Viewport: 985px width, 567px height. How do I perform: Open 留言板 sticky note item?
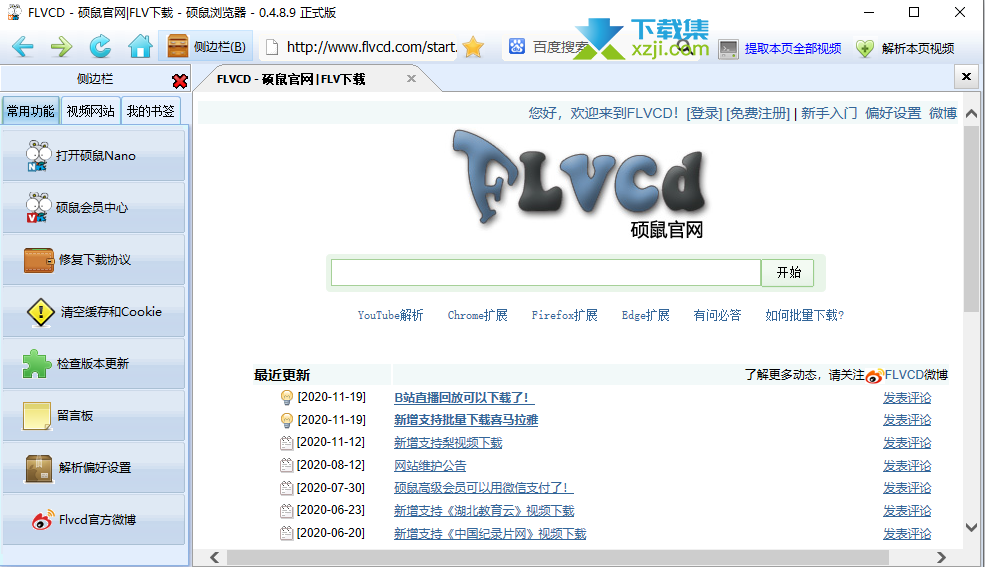94,416
